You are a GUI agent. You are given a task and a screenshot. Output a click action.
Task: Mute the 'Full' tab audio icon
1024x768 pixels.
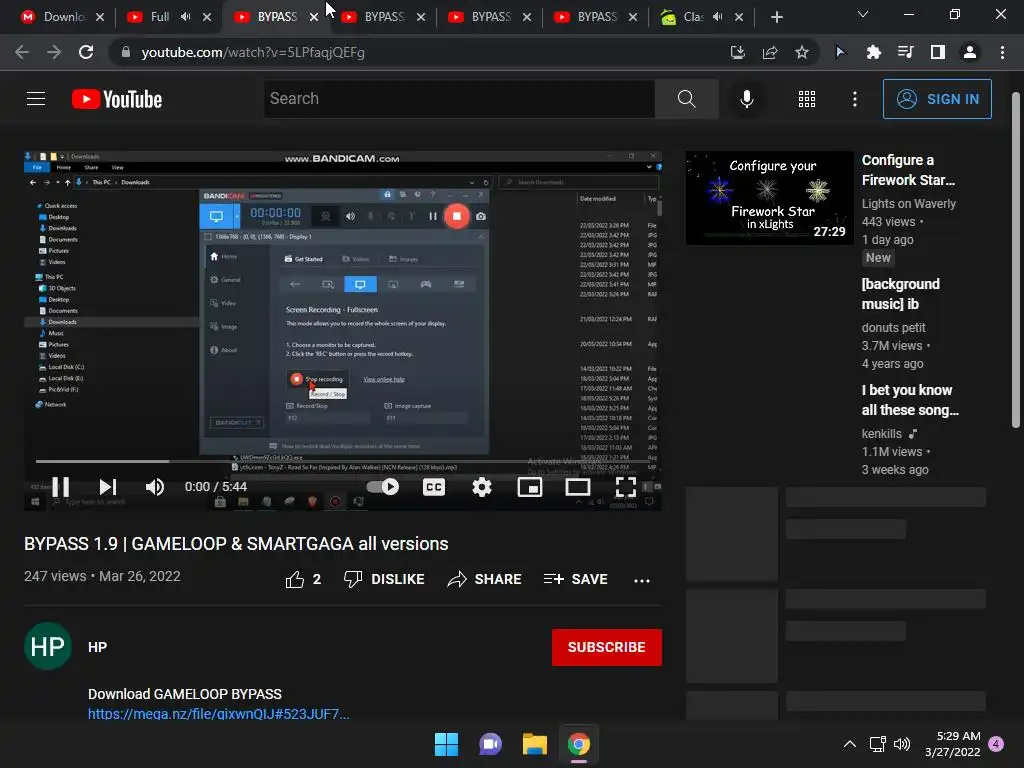point(186,17)
